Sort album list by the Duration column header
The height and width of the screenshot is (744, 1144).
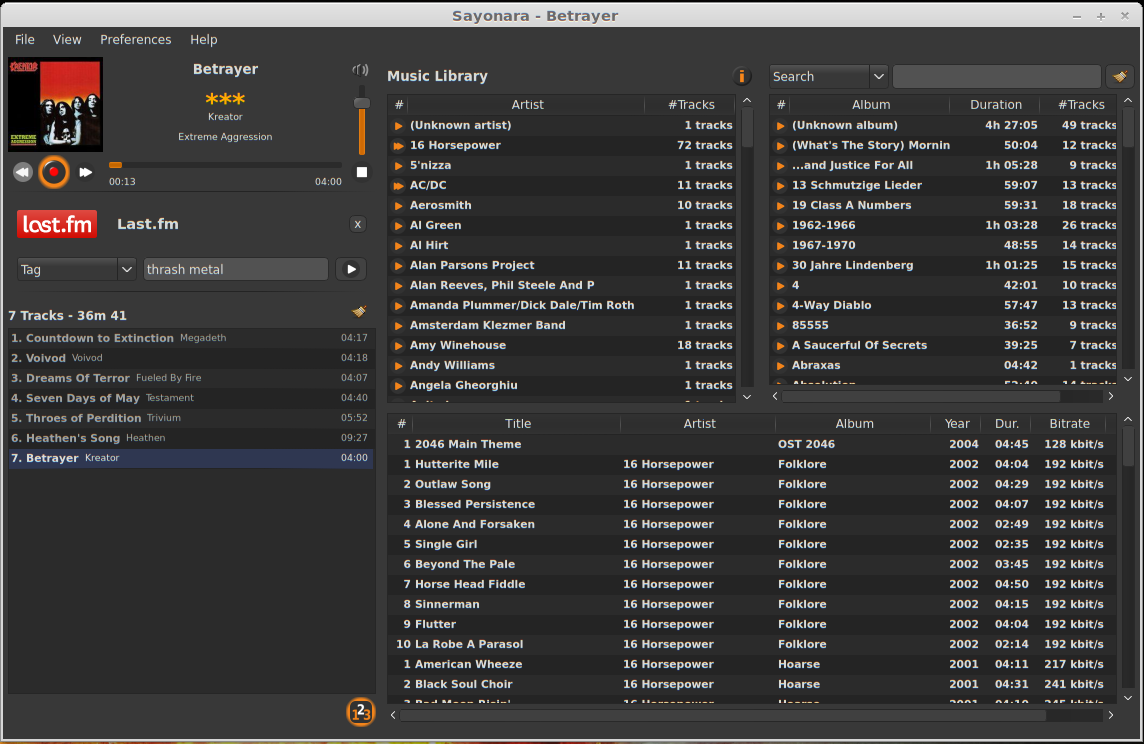[x=995, y=104]
